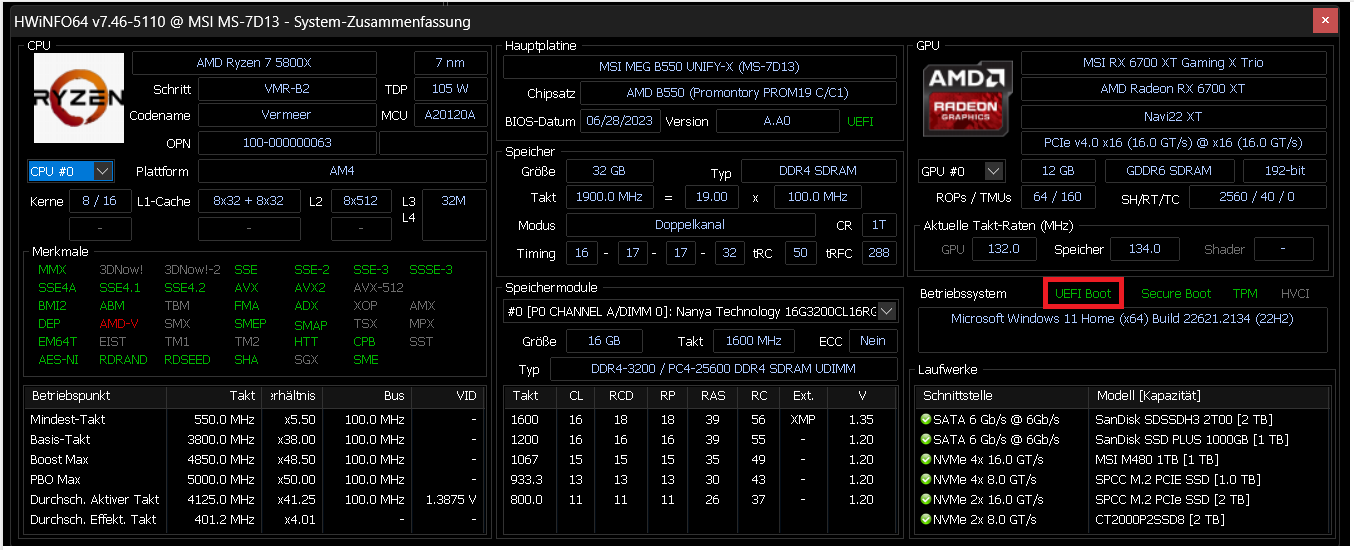Viewport: 1354px width, 550px height.
Task: Click the TPM indicator label
Action: pos(1245,294)
